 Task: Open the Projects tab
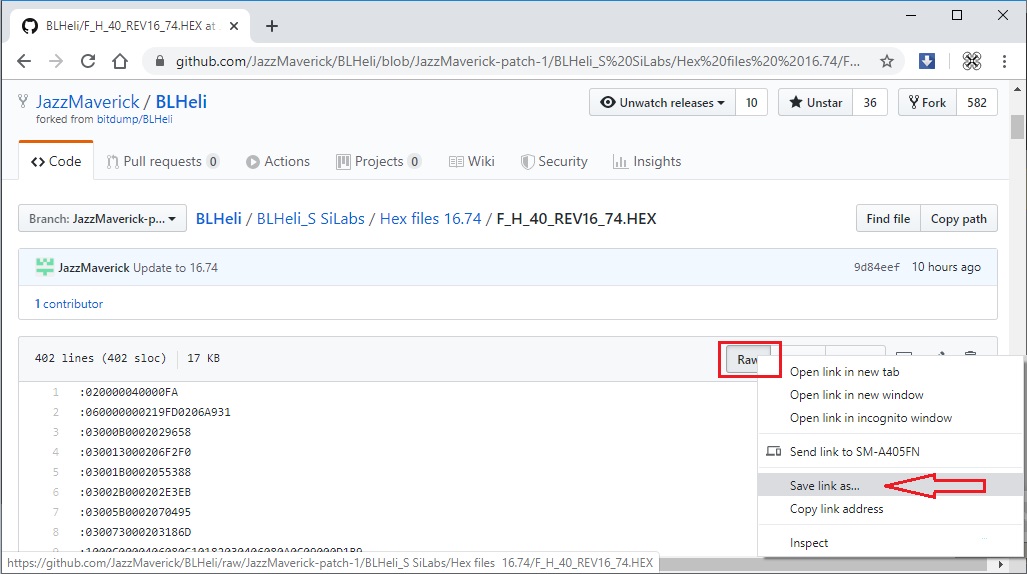click(x=378, y=161)
